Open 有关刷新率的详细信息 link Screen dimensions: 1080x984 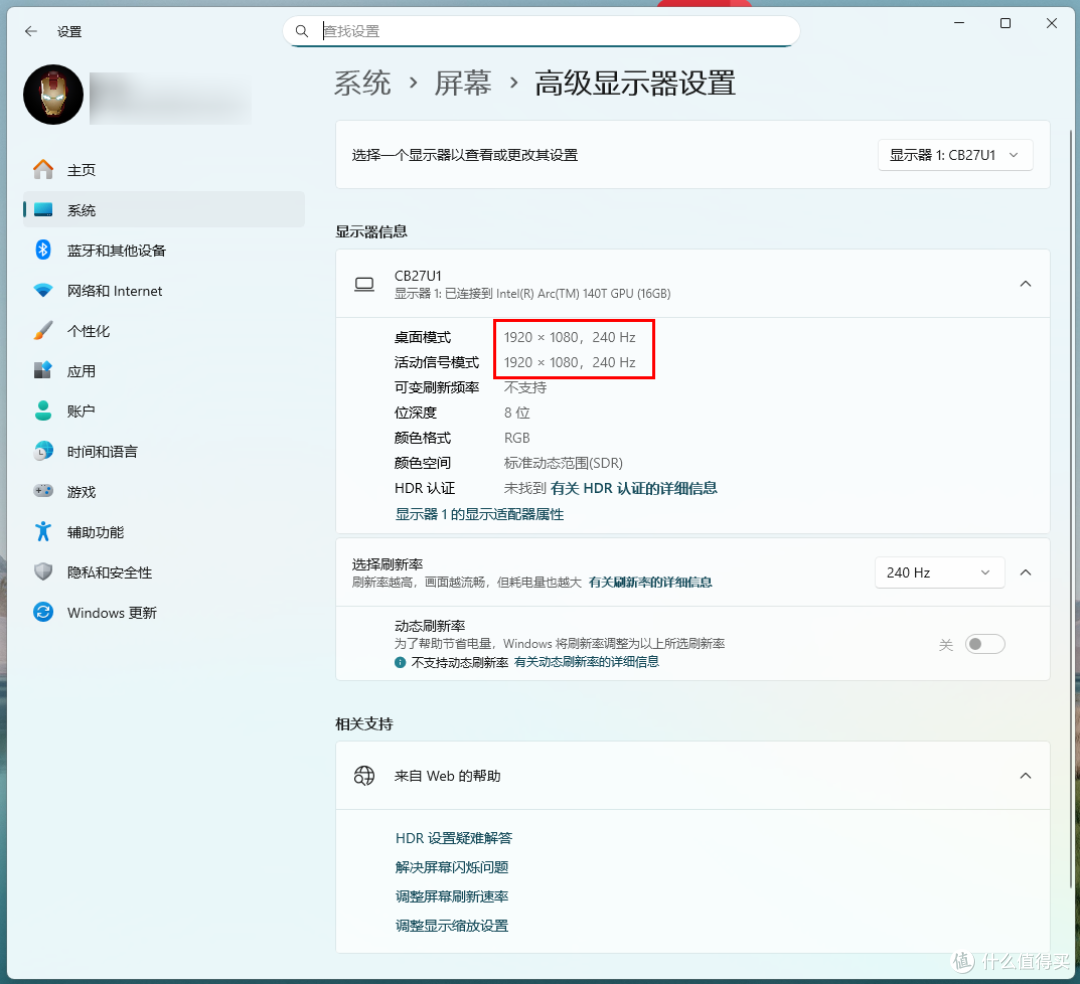(650, 583)
